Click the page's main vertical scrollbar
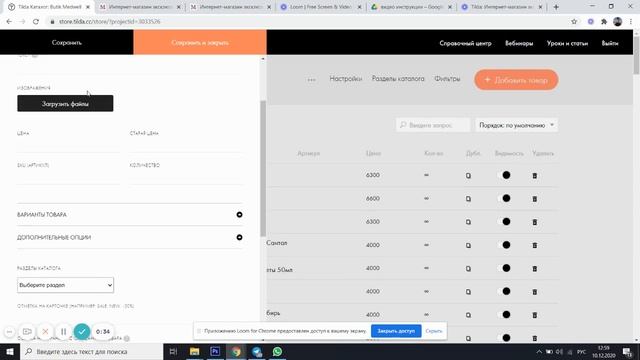The width and height of the screenshot is (640, 360). click(636, 56)
